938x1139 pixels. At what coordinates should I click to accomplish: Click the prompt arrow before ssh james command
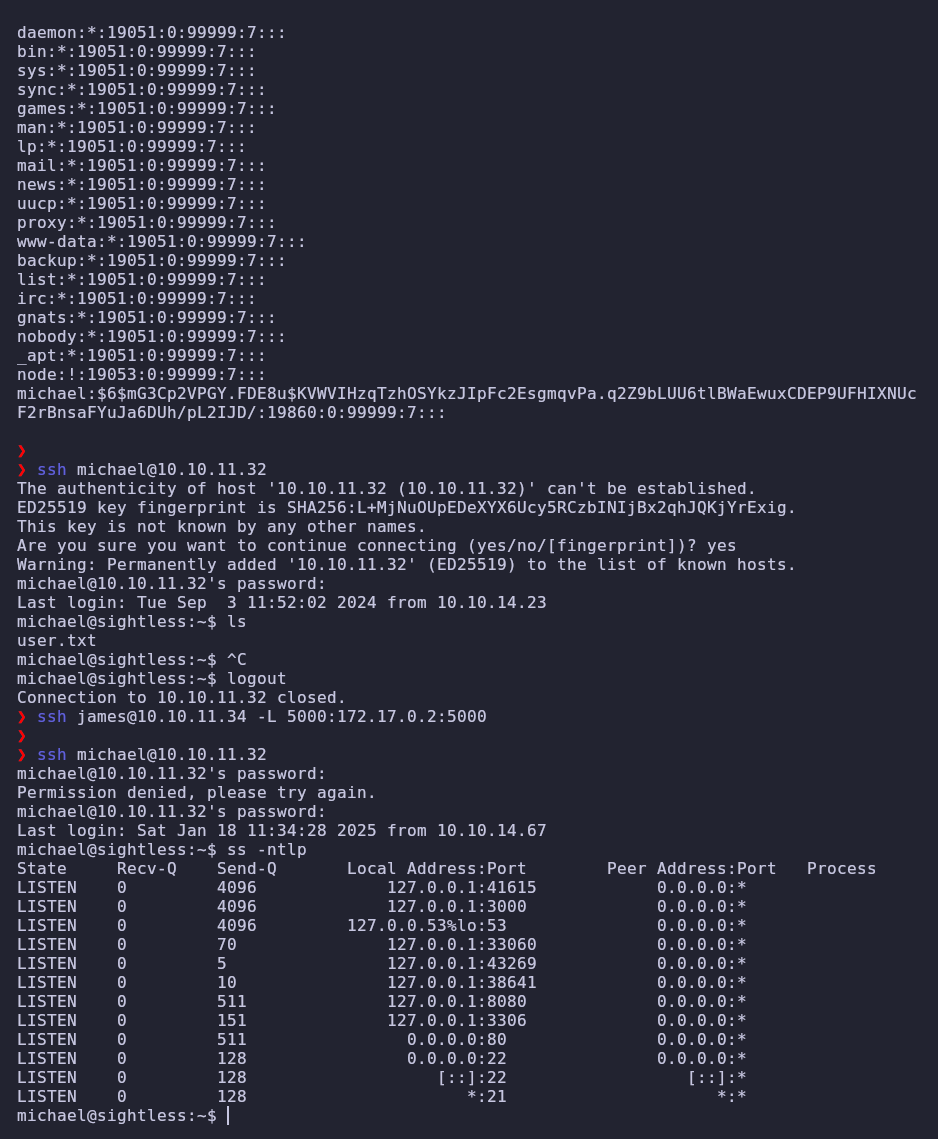(22, 717)
